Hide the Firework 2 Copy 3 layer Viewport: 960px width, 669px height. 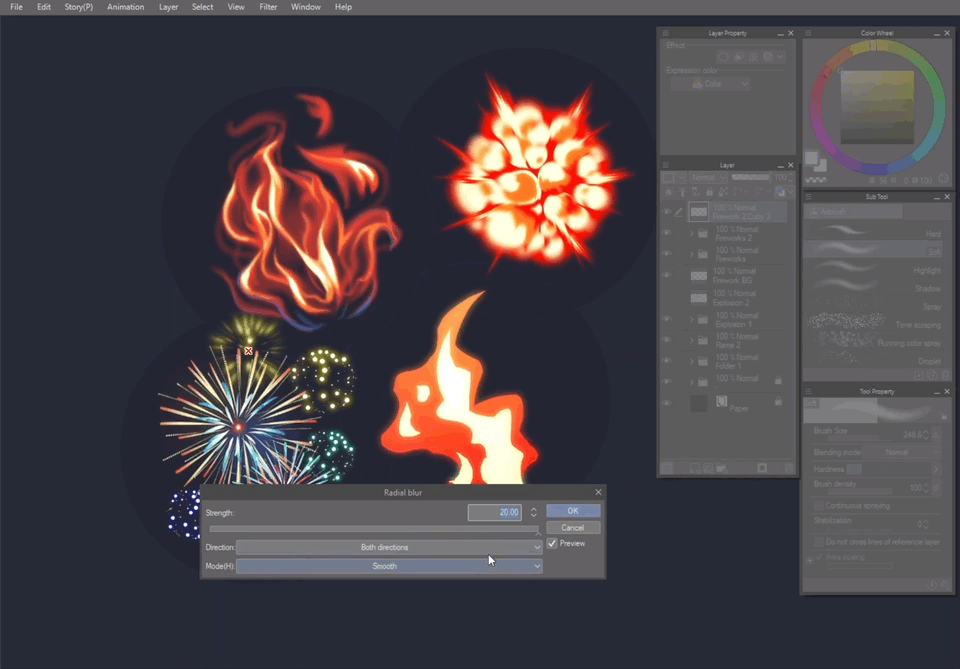point(667,211)
